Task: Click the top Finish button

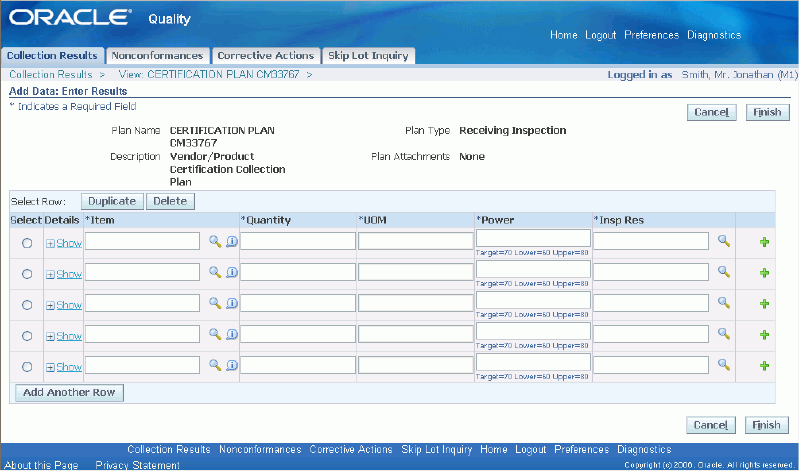Action: coord(767,112)
